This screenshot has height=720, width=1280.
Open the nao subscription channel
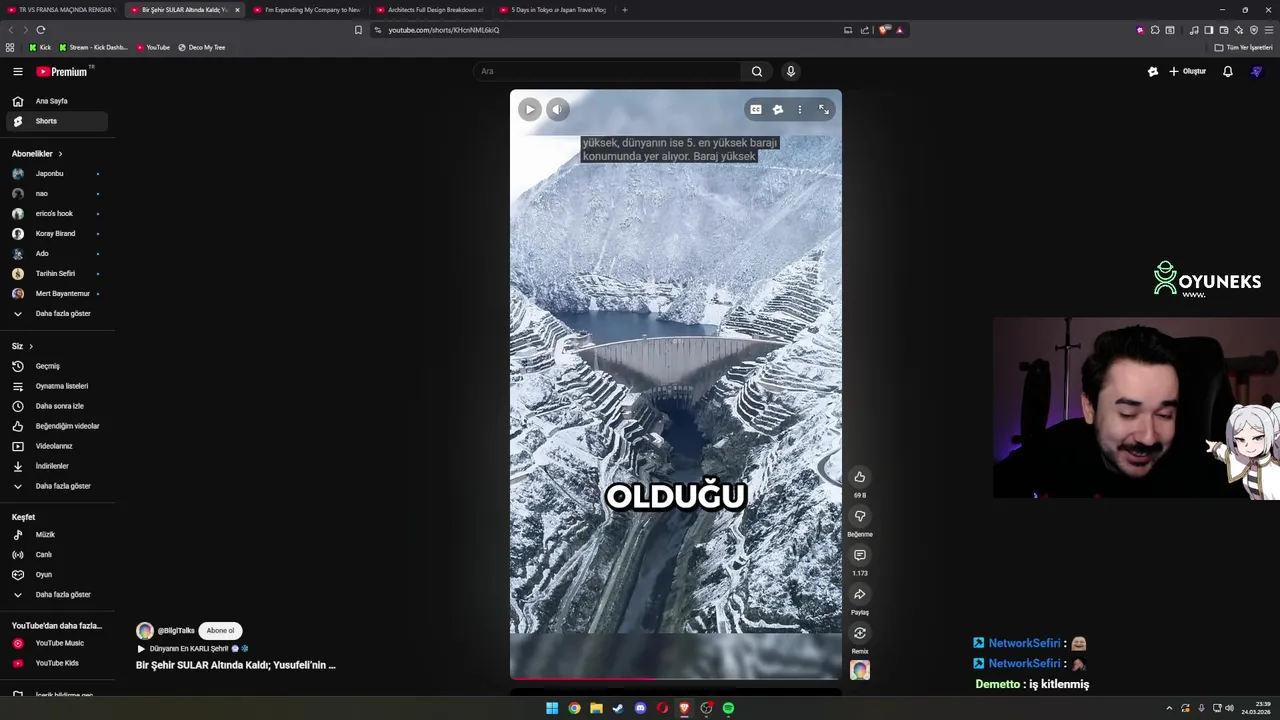click(x=56, y=194)
